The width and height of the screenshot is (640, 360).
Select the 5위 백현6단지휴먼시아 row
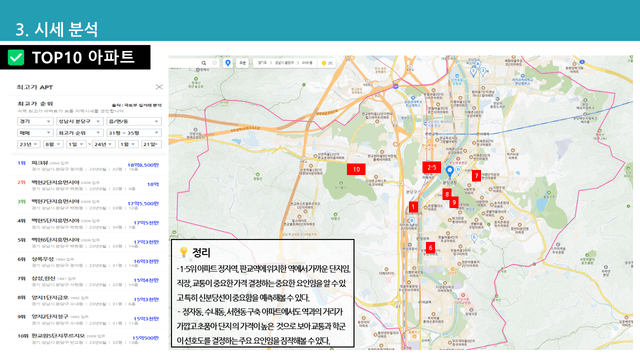88,242
